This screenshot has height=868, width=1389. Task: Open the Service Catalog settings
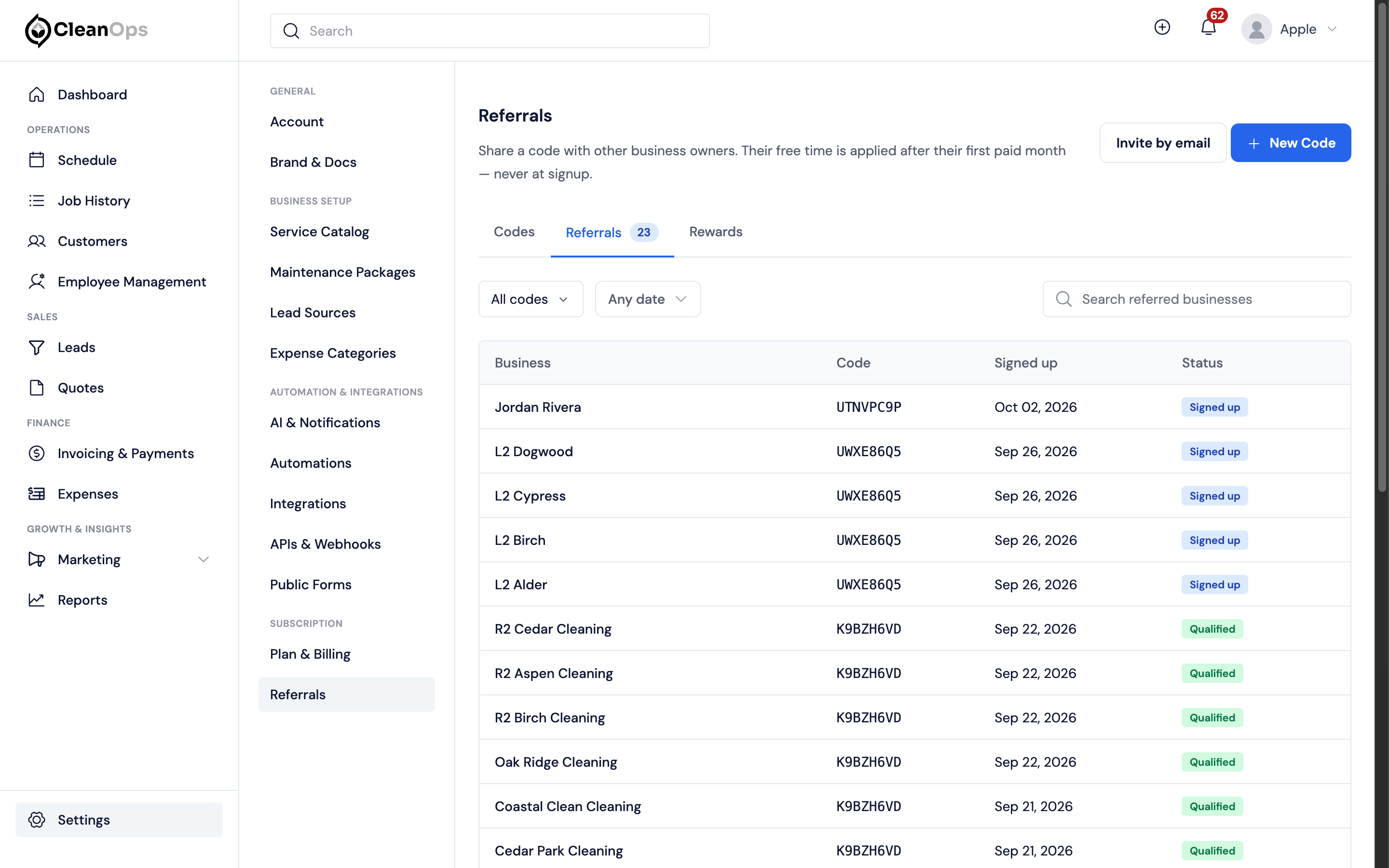tap(319, 232)
